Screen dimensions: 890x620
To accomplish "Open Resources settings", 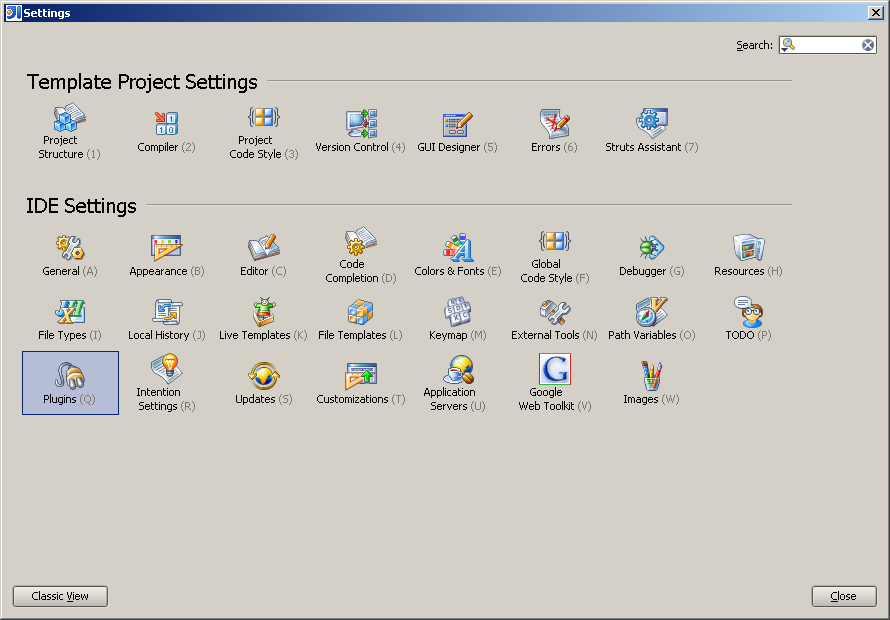I will pyautogui.click(x=749, y=255).
